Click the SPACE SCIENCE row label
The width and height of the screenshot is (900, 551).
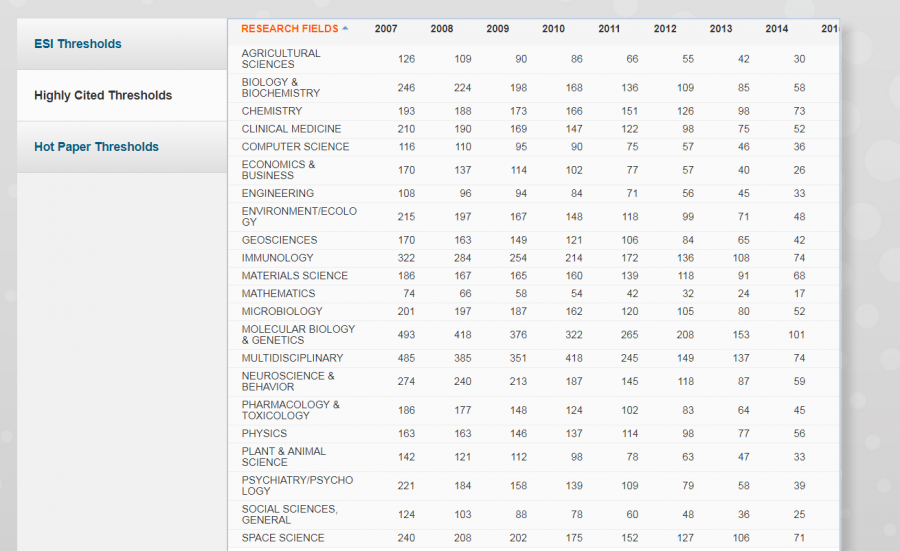283,538
